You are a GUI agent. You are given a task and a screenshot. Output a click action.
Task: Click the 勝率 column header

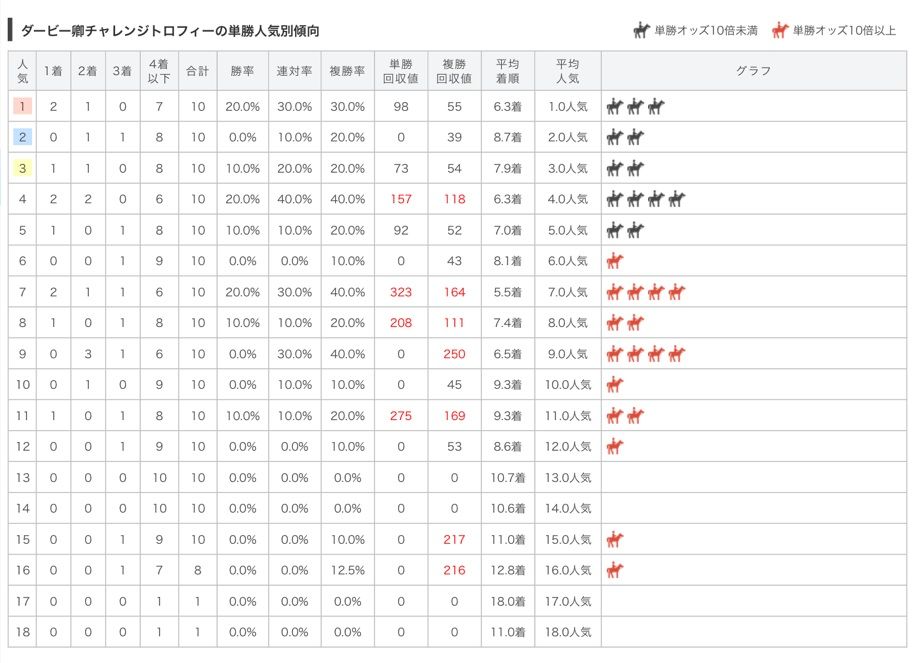(x=243, y=71)
